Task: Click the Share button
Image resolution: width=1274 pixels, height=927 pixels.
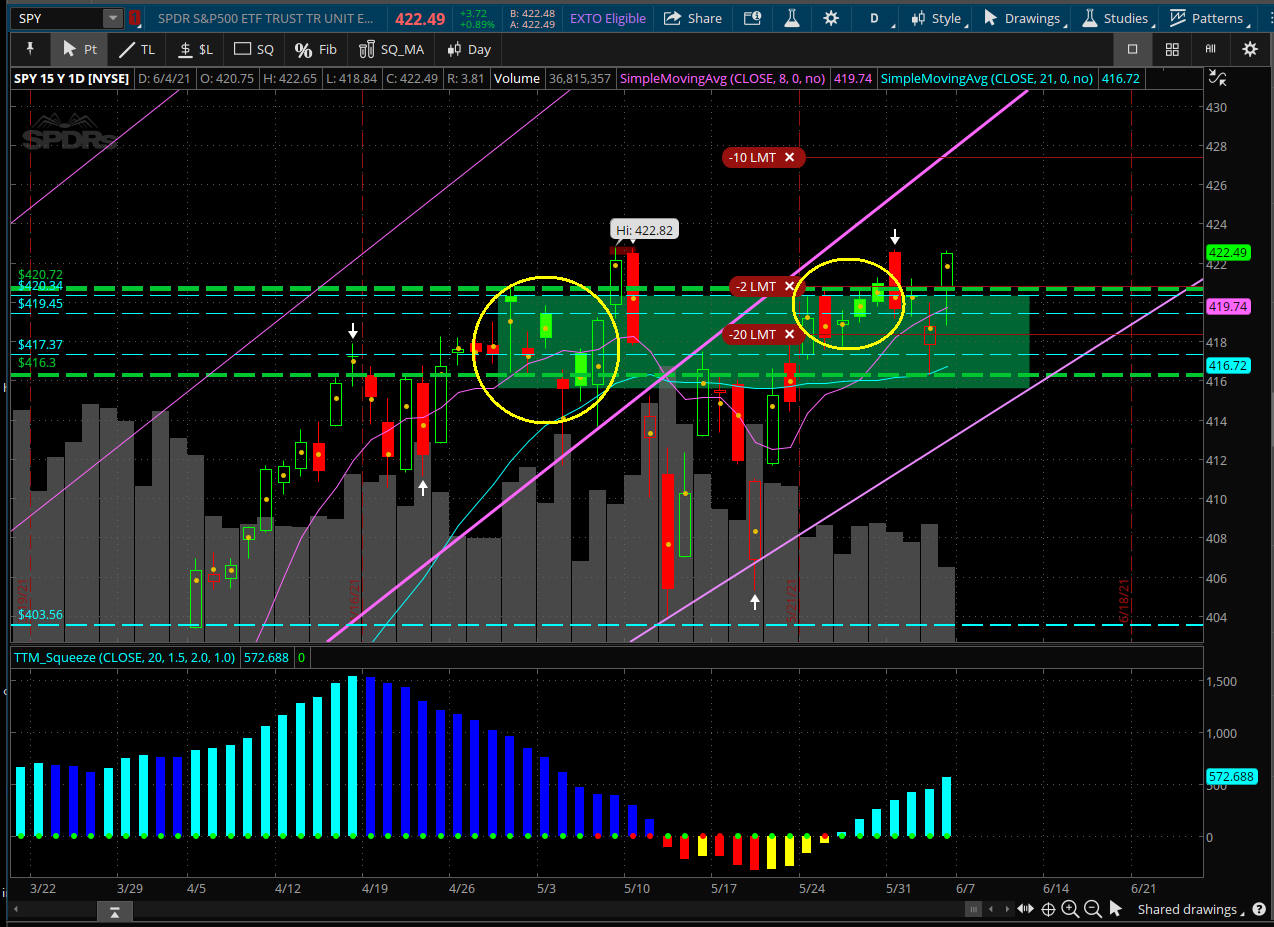Action: pos(693,18)
